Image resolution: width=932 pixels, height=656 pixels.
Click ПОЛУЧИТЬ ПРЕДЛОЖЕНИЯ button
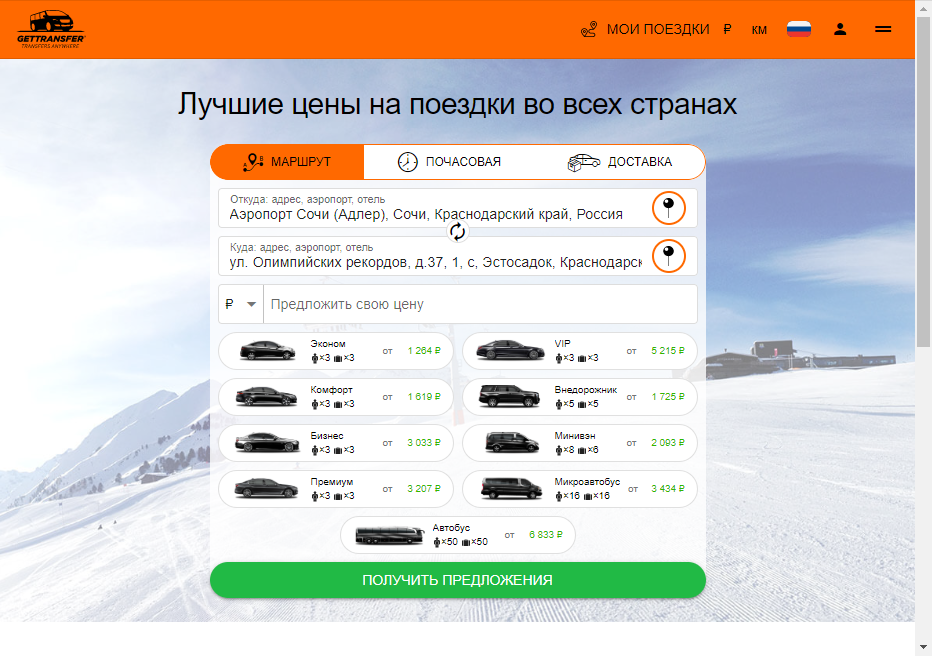[x=458, y=580]
